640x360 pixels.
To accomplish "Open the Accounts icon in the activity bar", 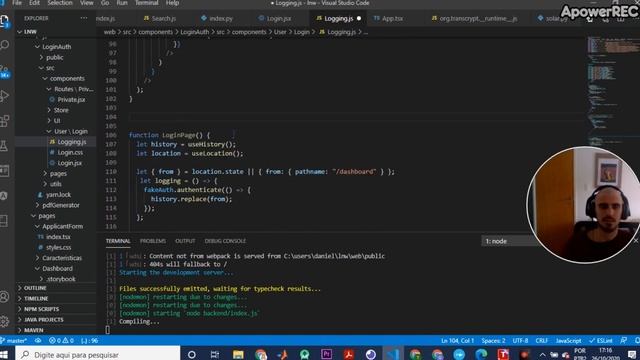I will pyautogui.click(x=4, y=296).
